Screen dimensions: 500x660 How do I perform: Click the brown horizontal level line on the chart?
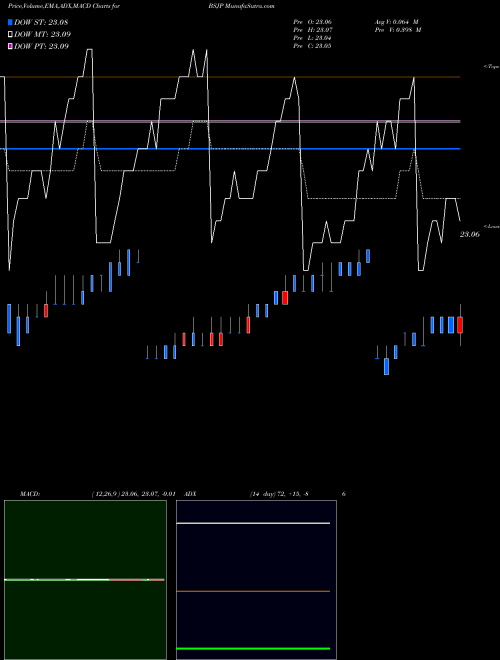[x=230, y=77]
